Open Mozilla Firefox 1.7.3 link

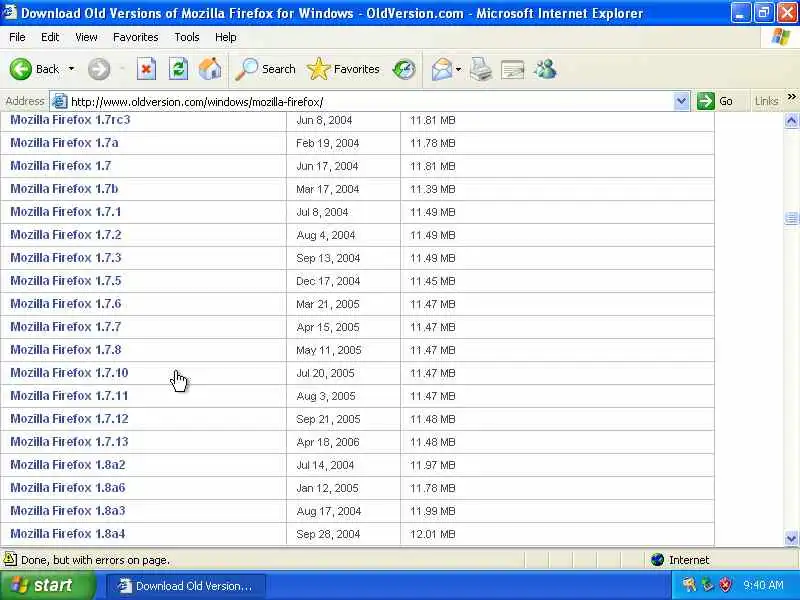click(66, 258)
